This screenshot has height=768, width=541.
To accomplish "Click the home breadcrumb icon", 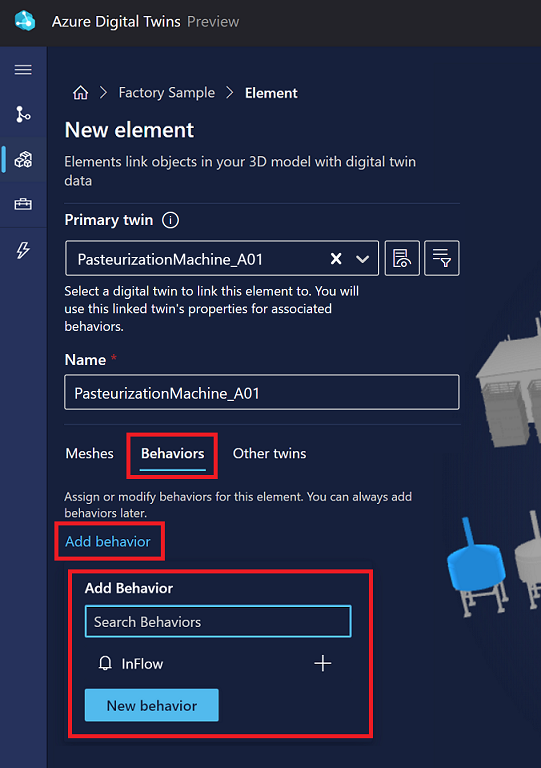I will coord(81,93).
